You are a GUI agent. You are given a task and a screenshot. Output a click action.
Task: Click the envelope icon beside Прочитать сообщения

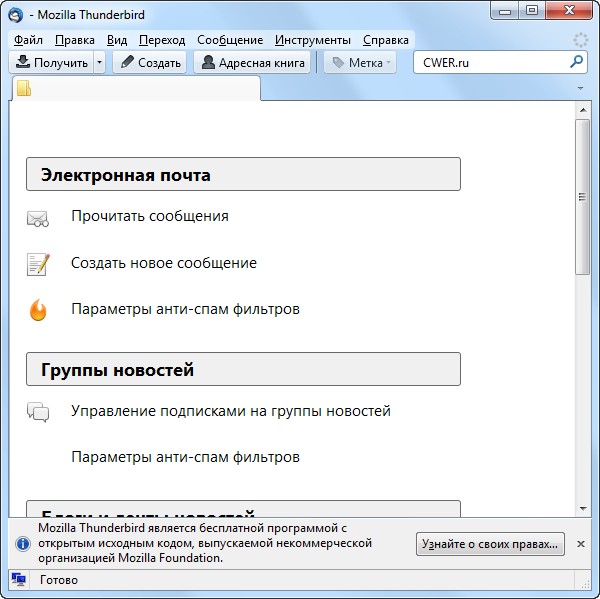[x=38, y=218]
